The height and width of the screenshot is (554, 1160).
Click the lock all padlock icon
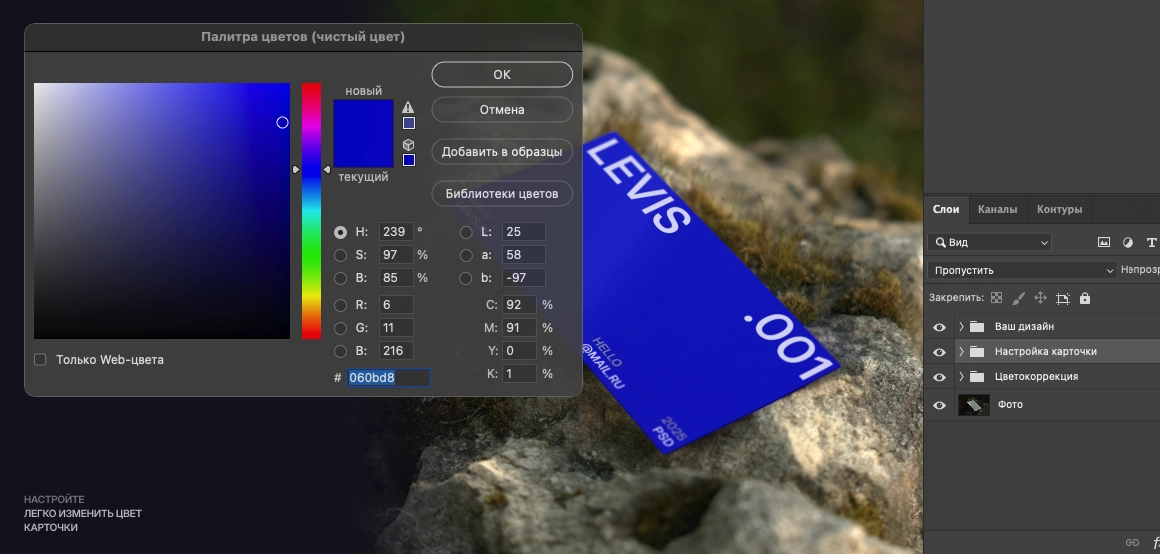[1085, 298]
